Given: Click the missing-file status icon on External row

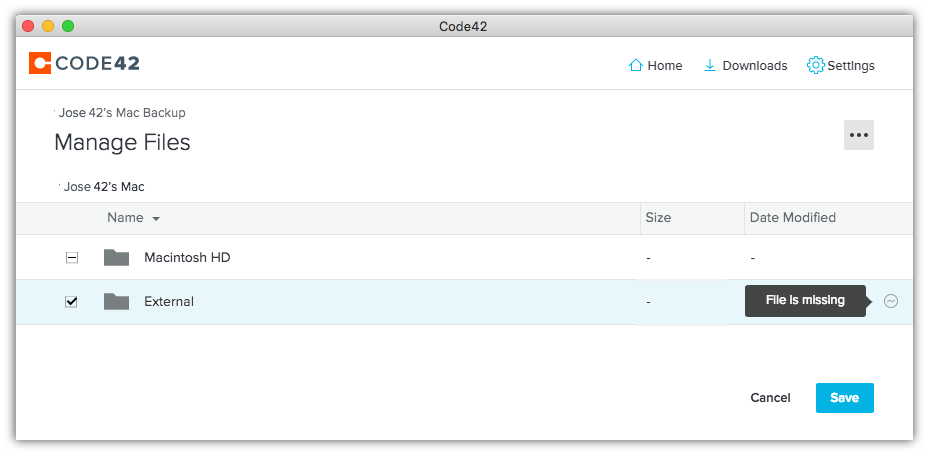Looking at the screenshot, I should [x=891, y=301].
